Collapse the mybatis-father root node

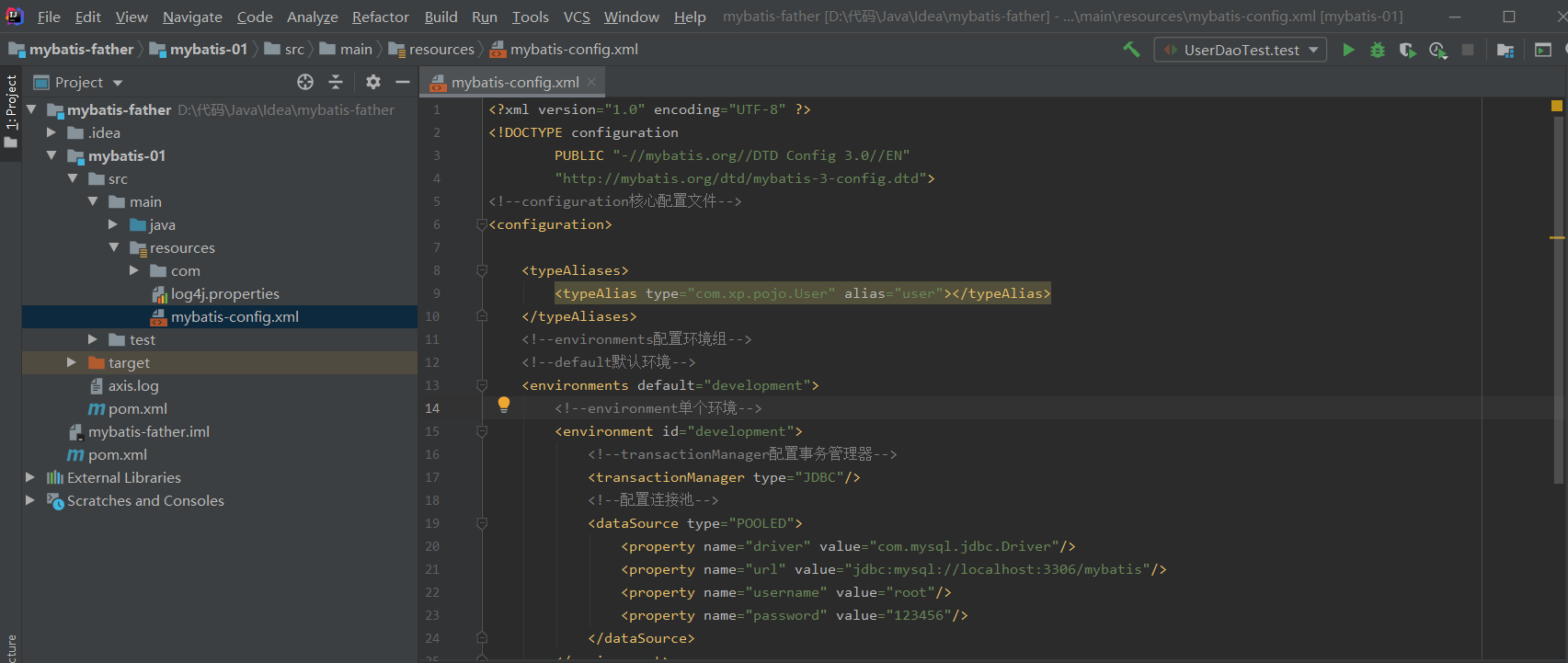tap(31, 109)
